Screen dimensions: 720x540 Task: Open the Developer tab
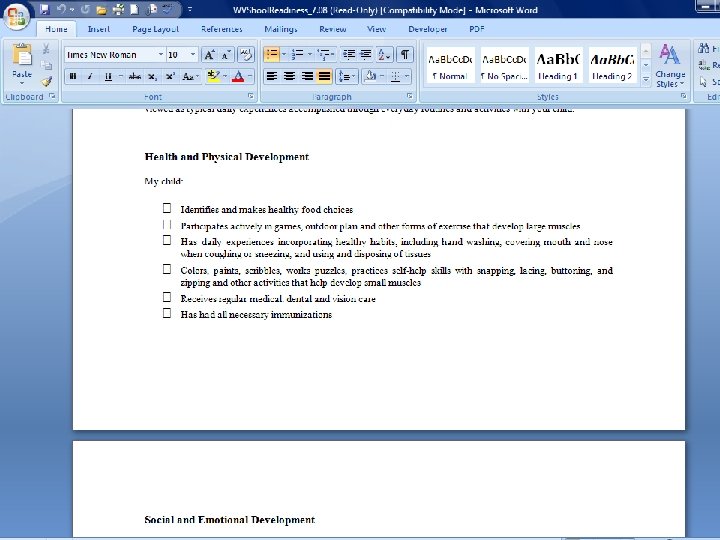click(428, 29)
